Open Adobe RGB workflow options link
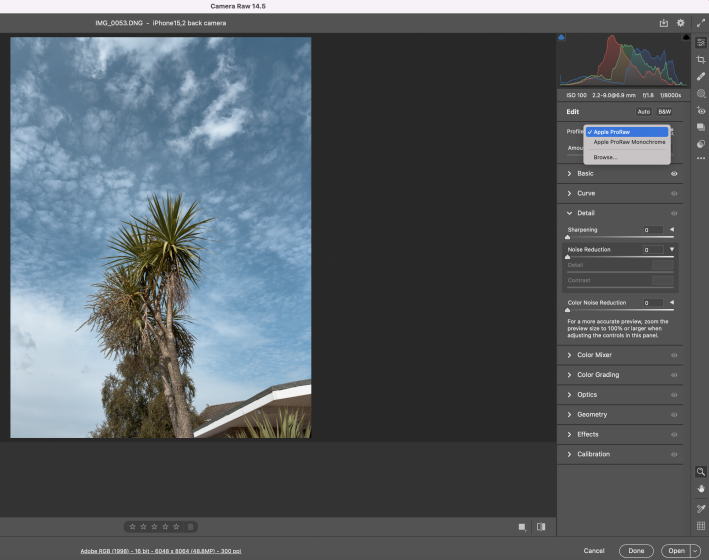Image resolution: width=709 pixels, height=560 pixels. click(x=160, y=551)
